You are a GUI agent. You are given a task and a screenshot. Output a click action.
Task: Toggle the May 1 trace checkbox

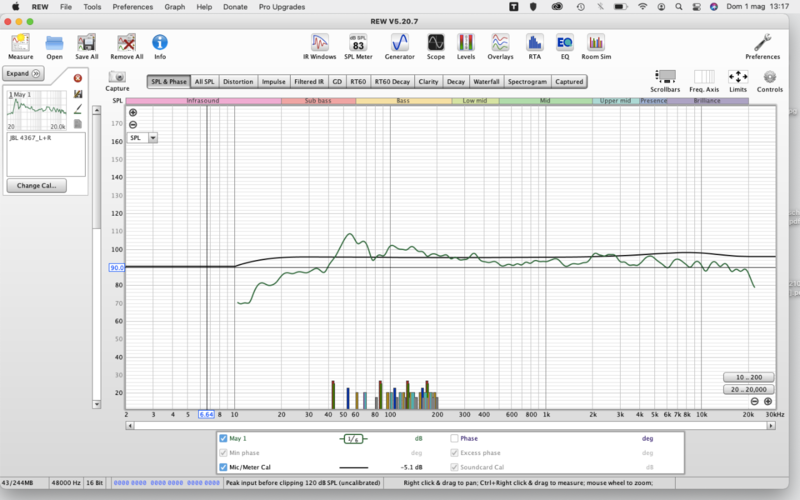[224, 438]
